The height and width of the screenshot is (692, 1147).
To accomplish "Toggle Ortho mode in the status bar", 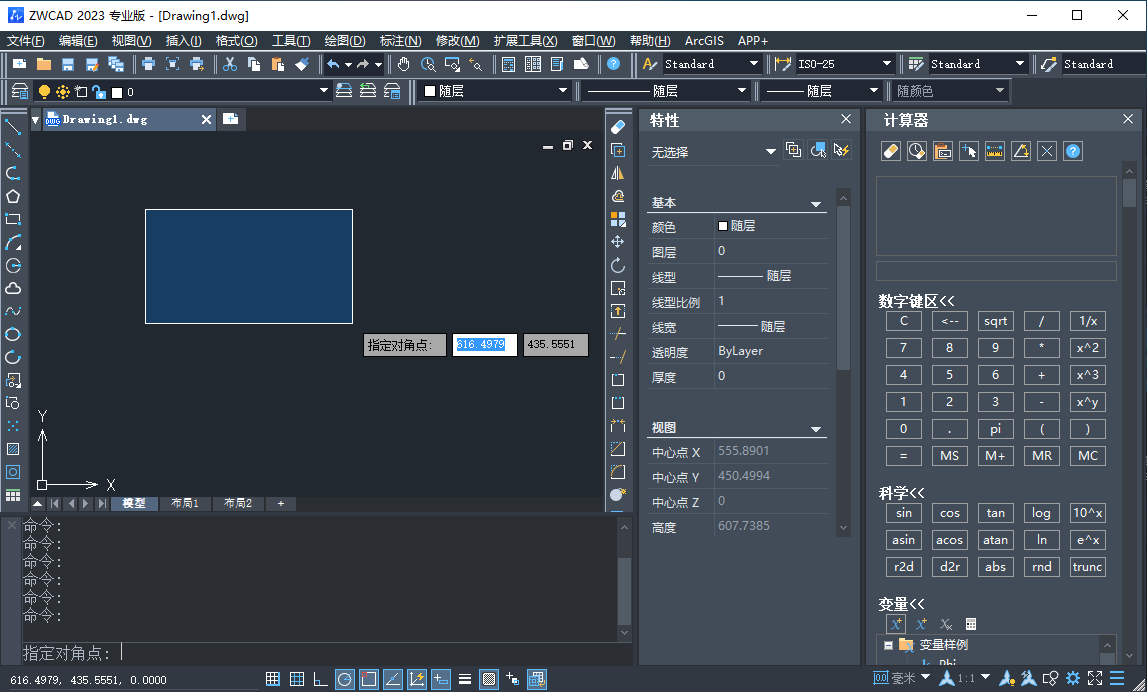I will point(320,679).
